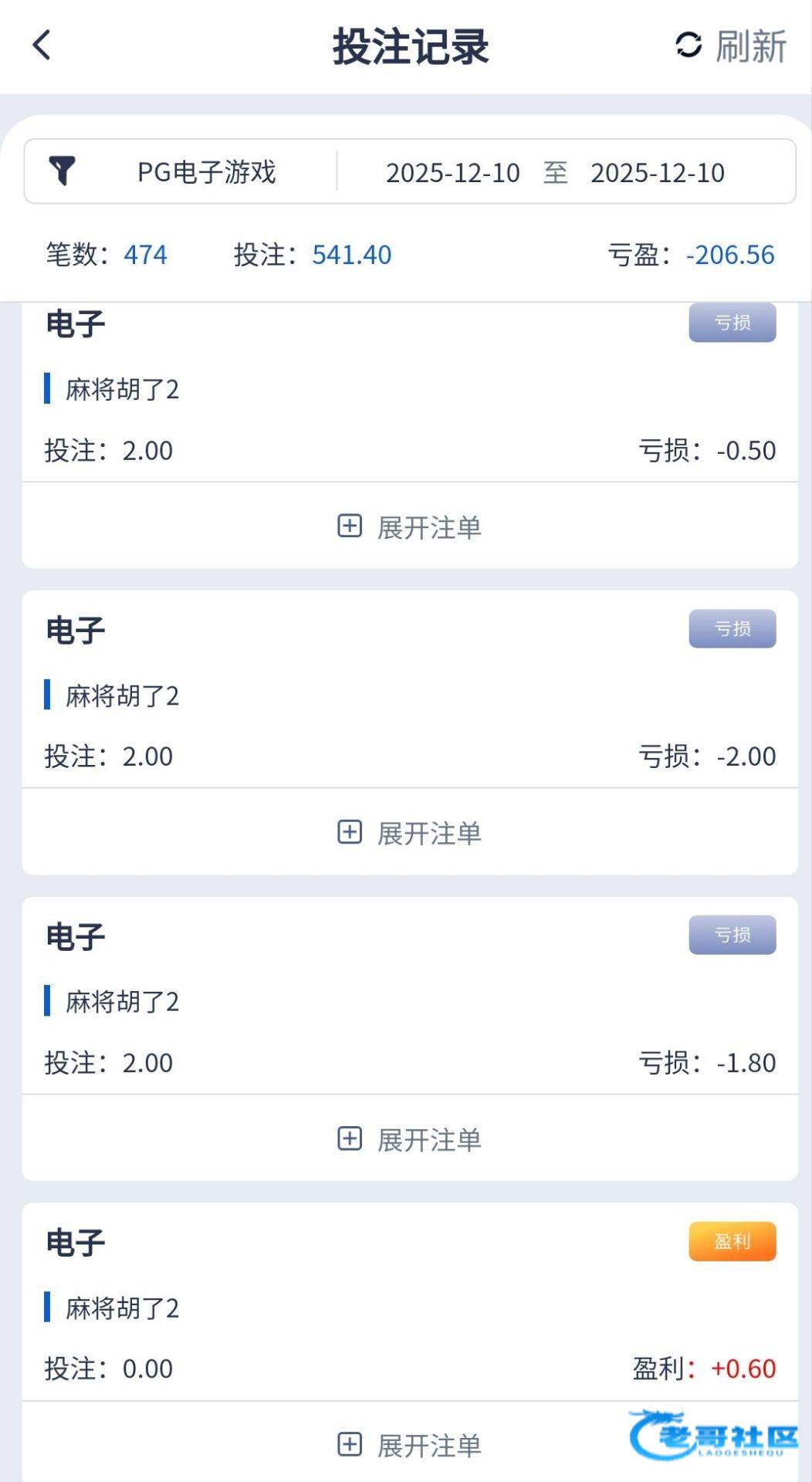Click plus icon in the -1.80 loss card
This screenshot has height=1482, width=812.
point(350,1139)
